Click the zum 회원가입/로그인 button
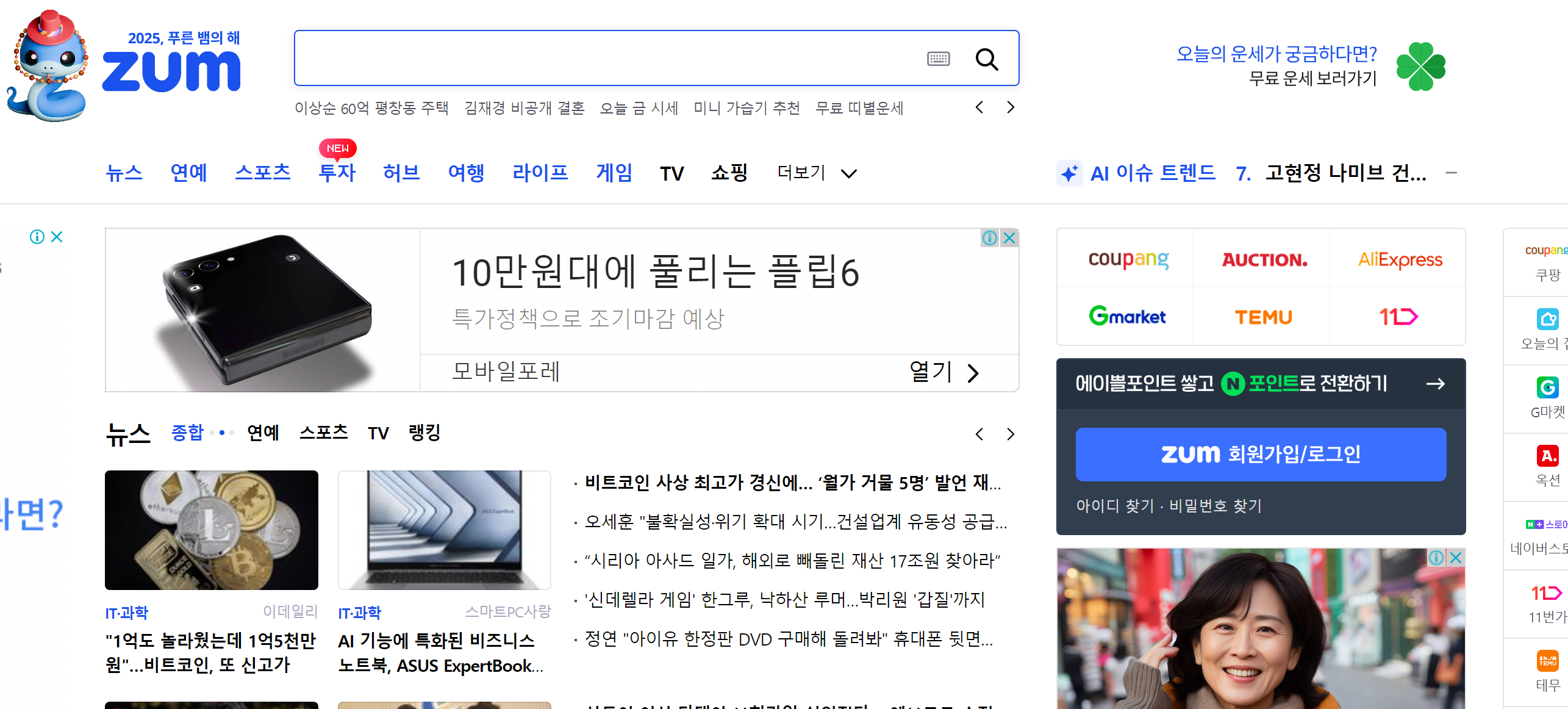This screenshot has width=1568, height=709. [1261, 455]
